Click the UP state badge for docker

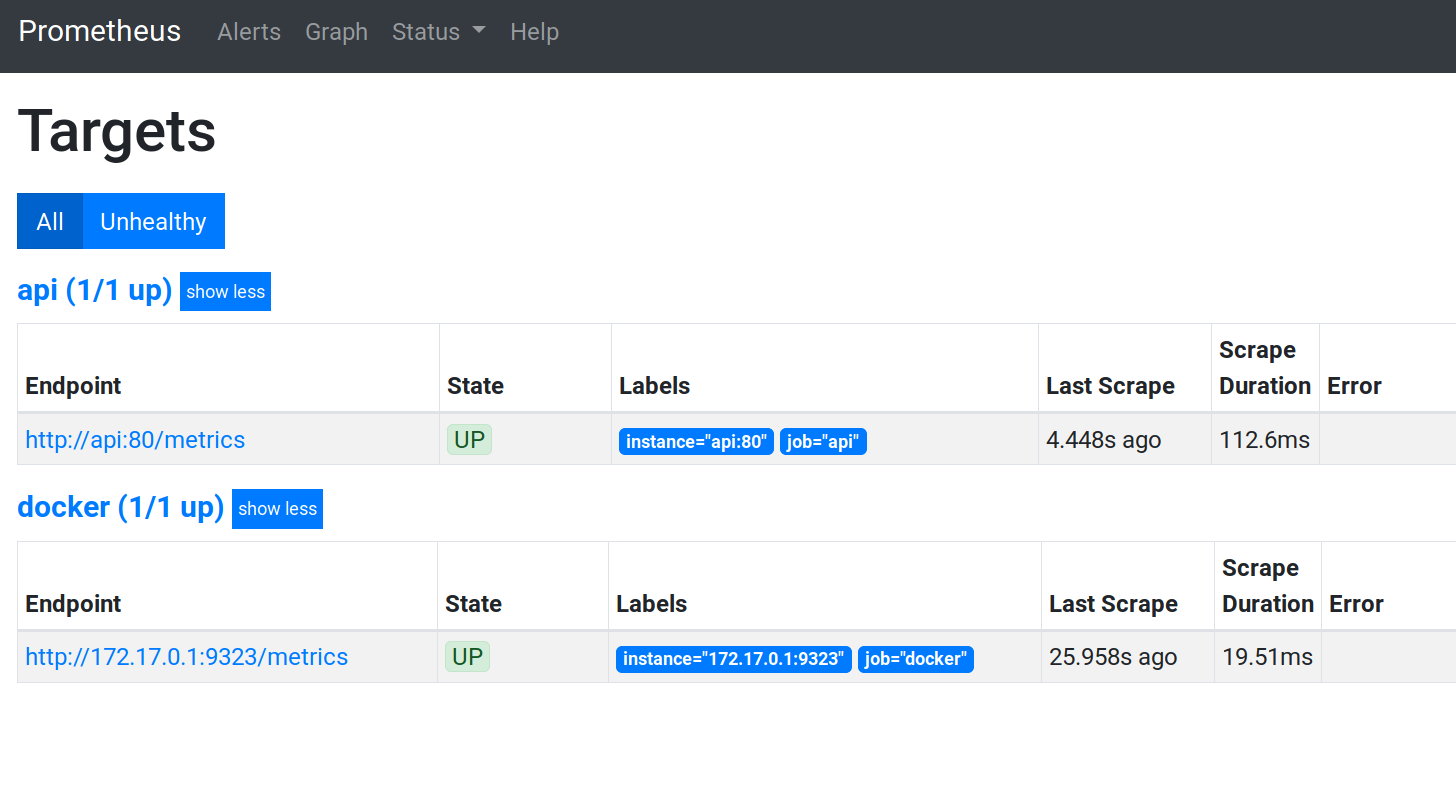tap(467, 657)
